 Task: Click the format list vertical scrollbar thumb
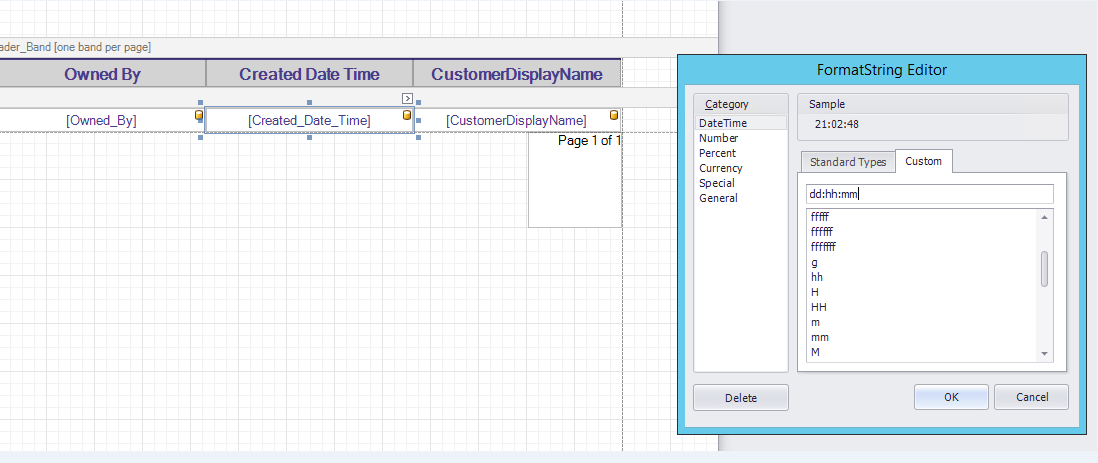click(x=1045, y=269)
